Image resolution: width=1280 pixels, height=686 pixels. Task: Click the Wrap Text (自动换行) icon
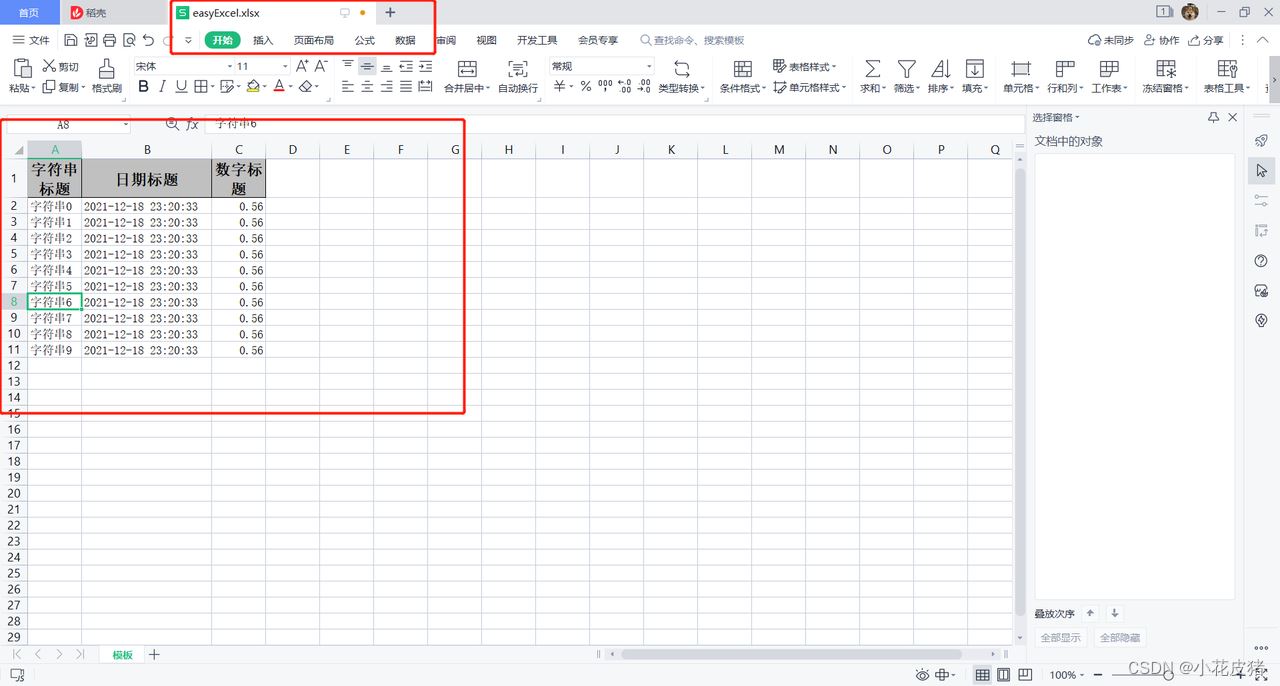point(518,68)
